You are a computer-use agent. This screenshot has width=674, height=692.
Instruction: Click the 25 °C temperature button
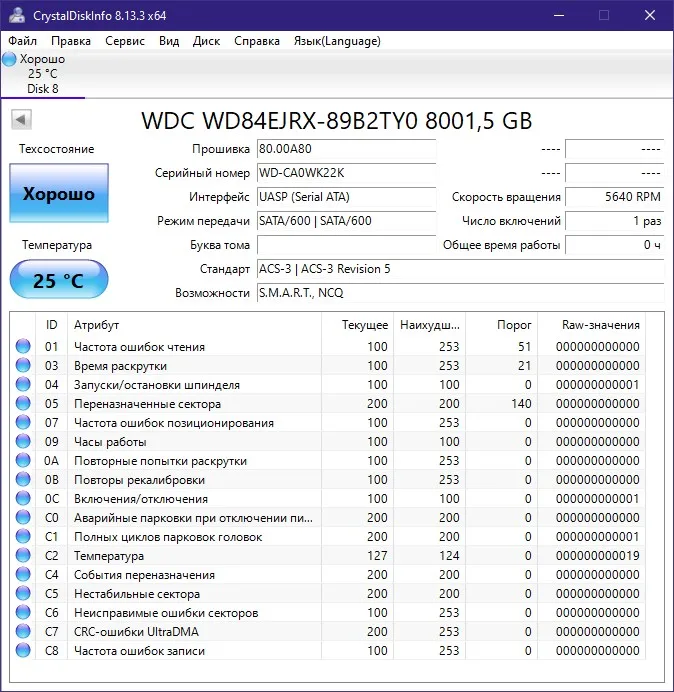tap(59, 279)
